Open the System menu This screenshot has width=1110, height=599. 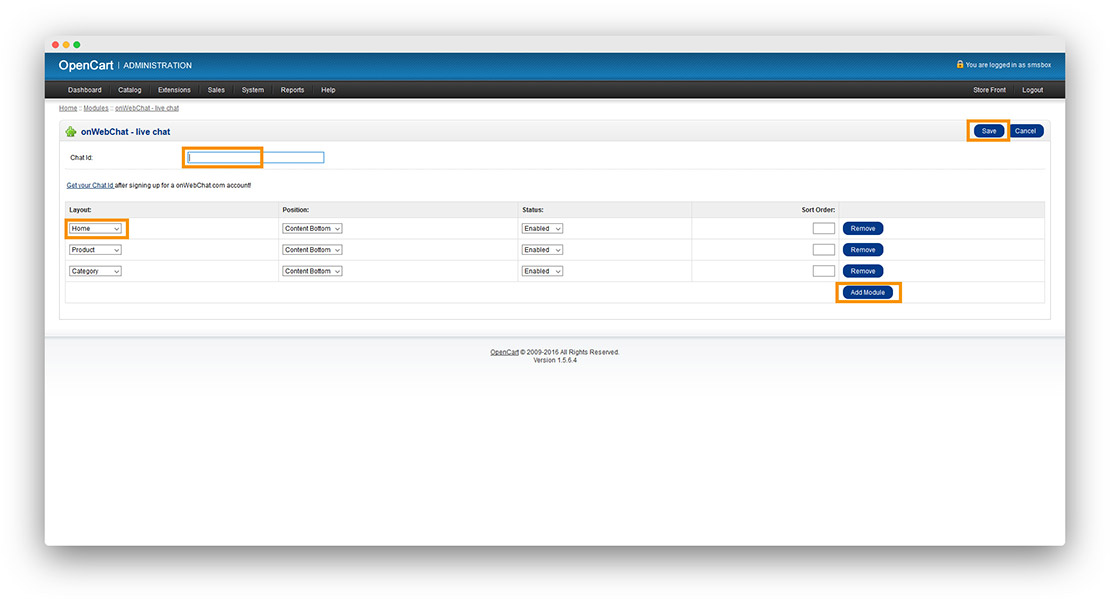[252, 89]
